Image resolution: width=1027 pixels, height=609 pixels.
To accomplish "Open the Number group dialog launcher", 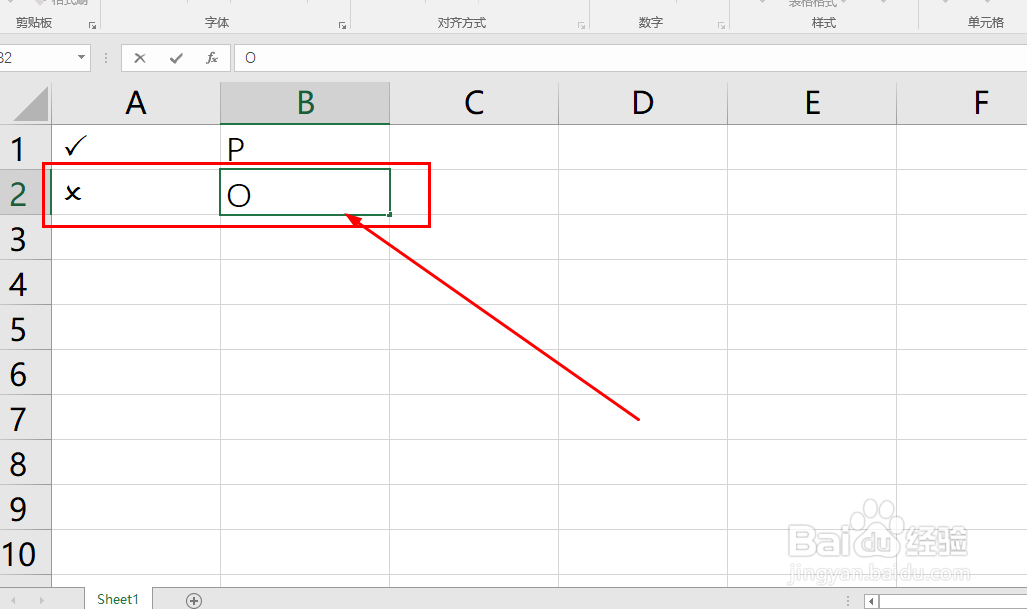I will tap(721, 25).
